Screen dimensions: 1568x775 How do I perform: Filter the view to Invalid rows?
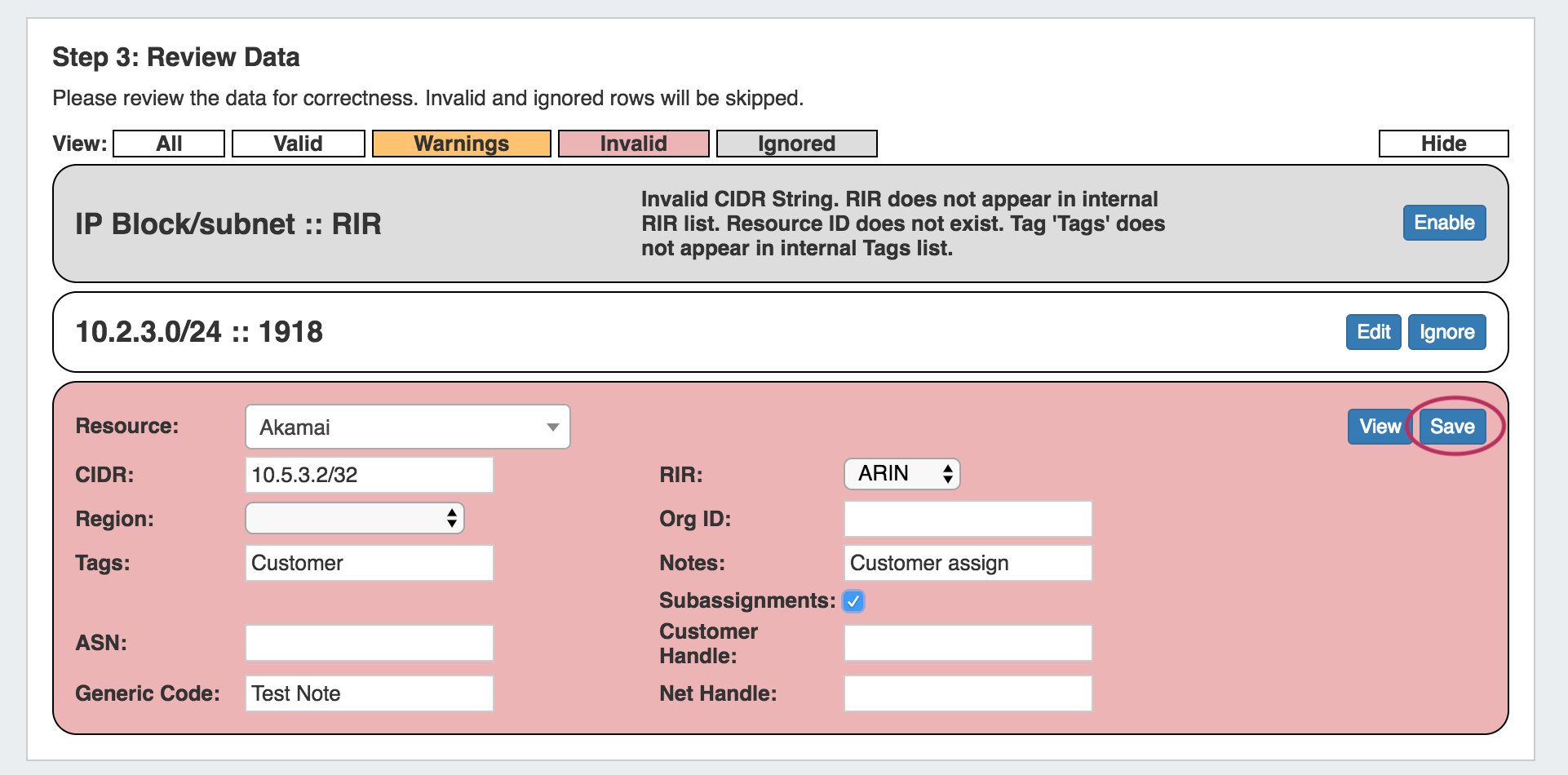(633, 144)
